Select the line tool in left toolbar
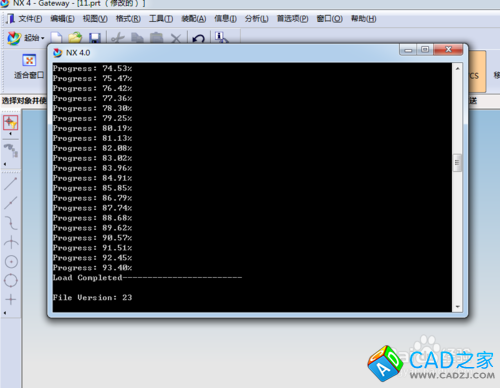 coord(11,183)
